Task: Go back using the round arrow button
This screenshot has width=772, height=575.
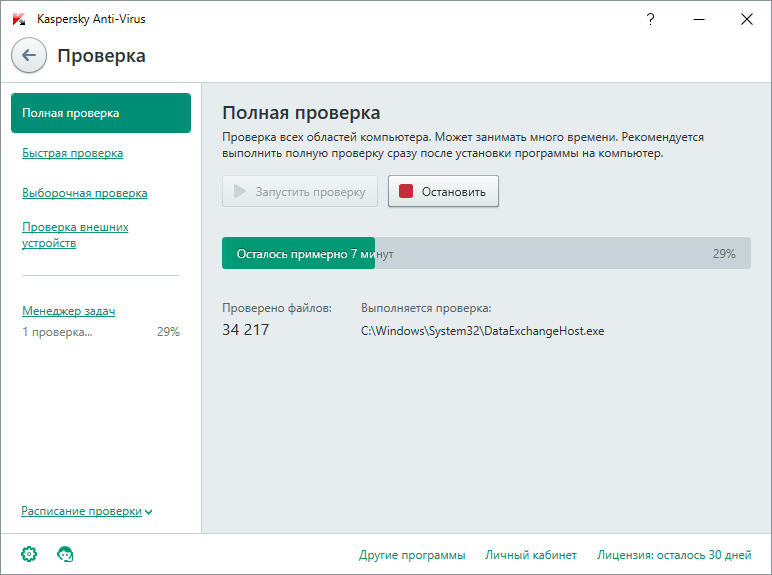Action: point(29,55)
